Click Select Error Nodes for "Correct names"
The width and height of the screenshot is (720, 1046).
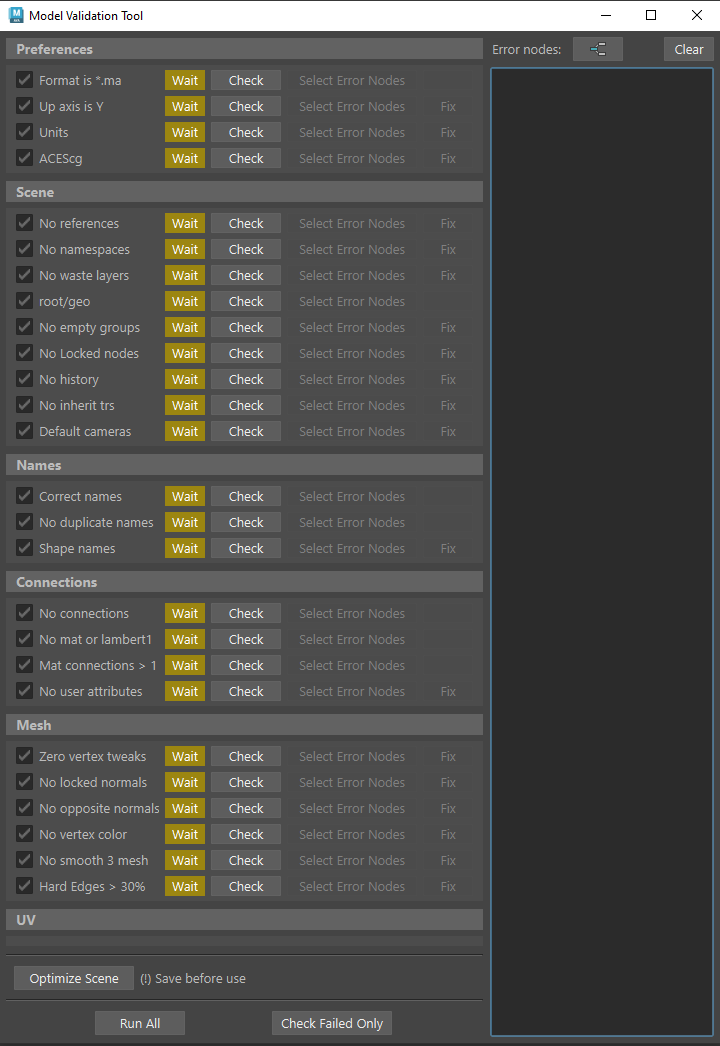point(352,497)
